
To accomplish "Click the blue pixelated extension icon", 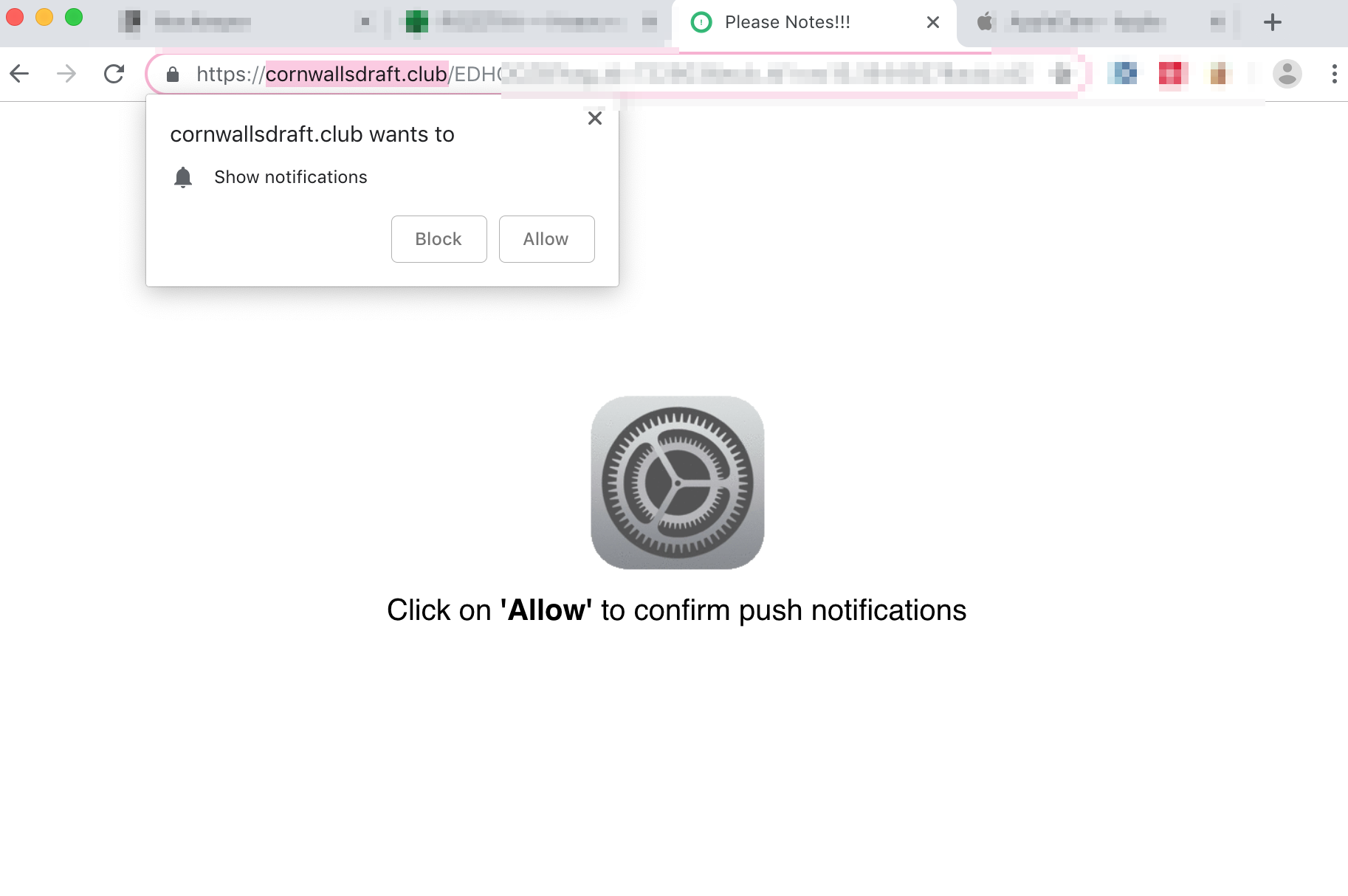I will [1123, 74].
